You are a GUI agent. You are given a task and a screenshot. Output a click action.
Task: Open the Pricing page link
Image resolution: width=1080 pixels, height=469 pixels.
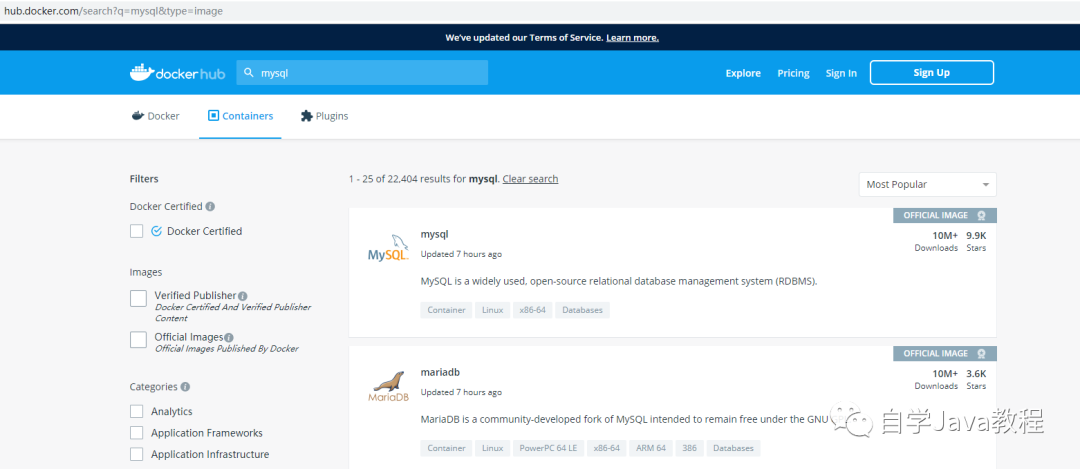[793, 73]
